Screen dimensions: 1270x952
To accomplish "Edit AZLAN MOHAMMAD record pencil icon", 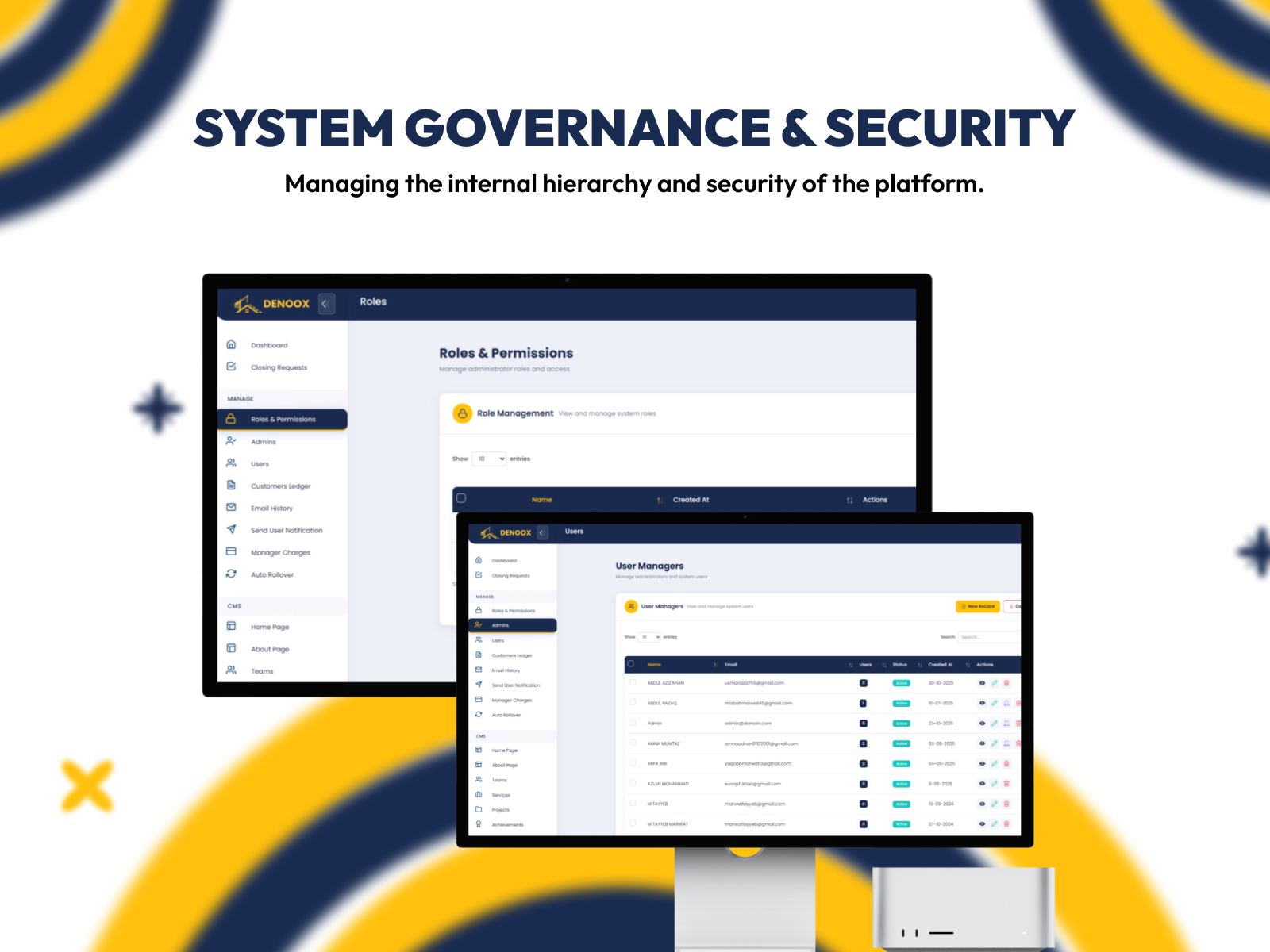I will click(x=995, y=784).
